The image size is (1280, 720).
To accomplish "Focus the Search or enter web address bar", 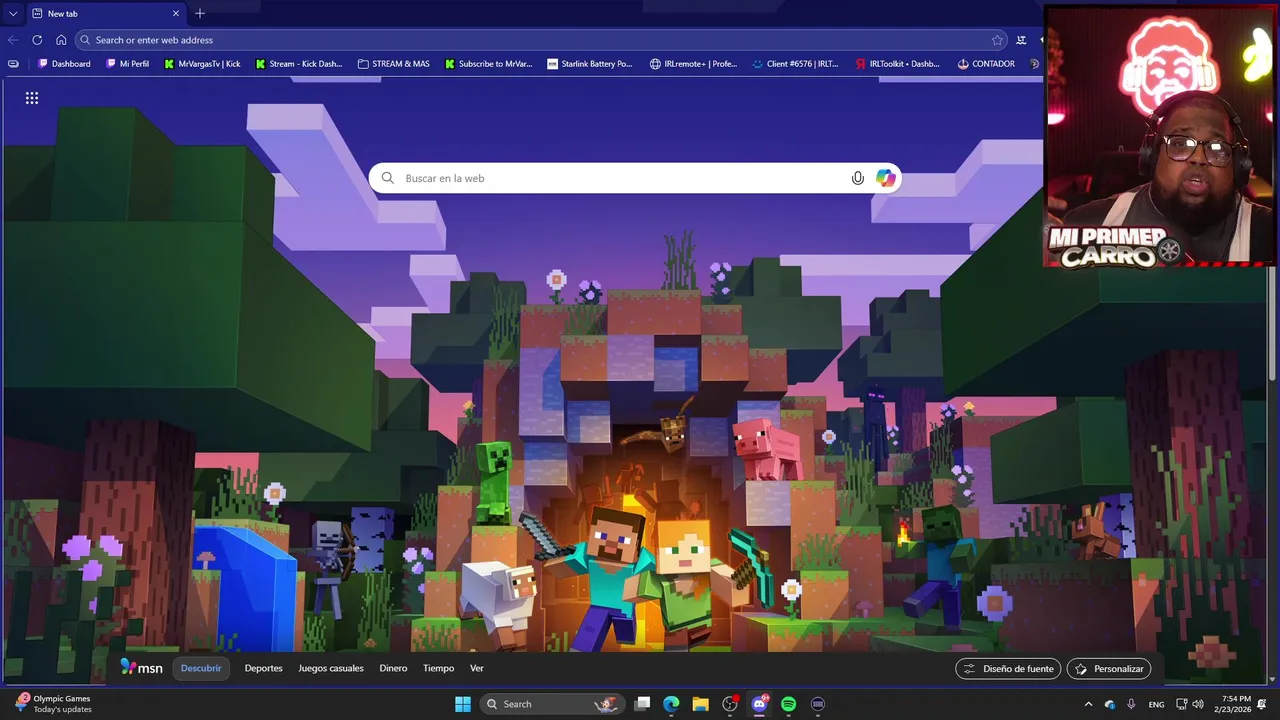I will [x=541, y=40].
